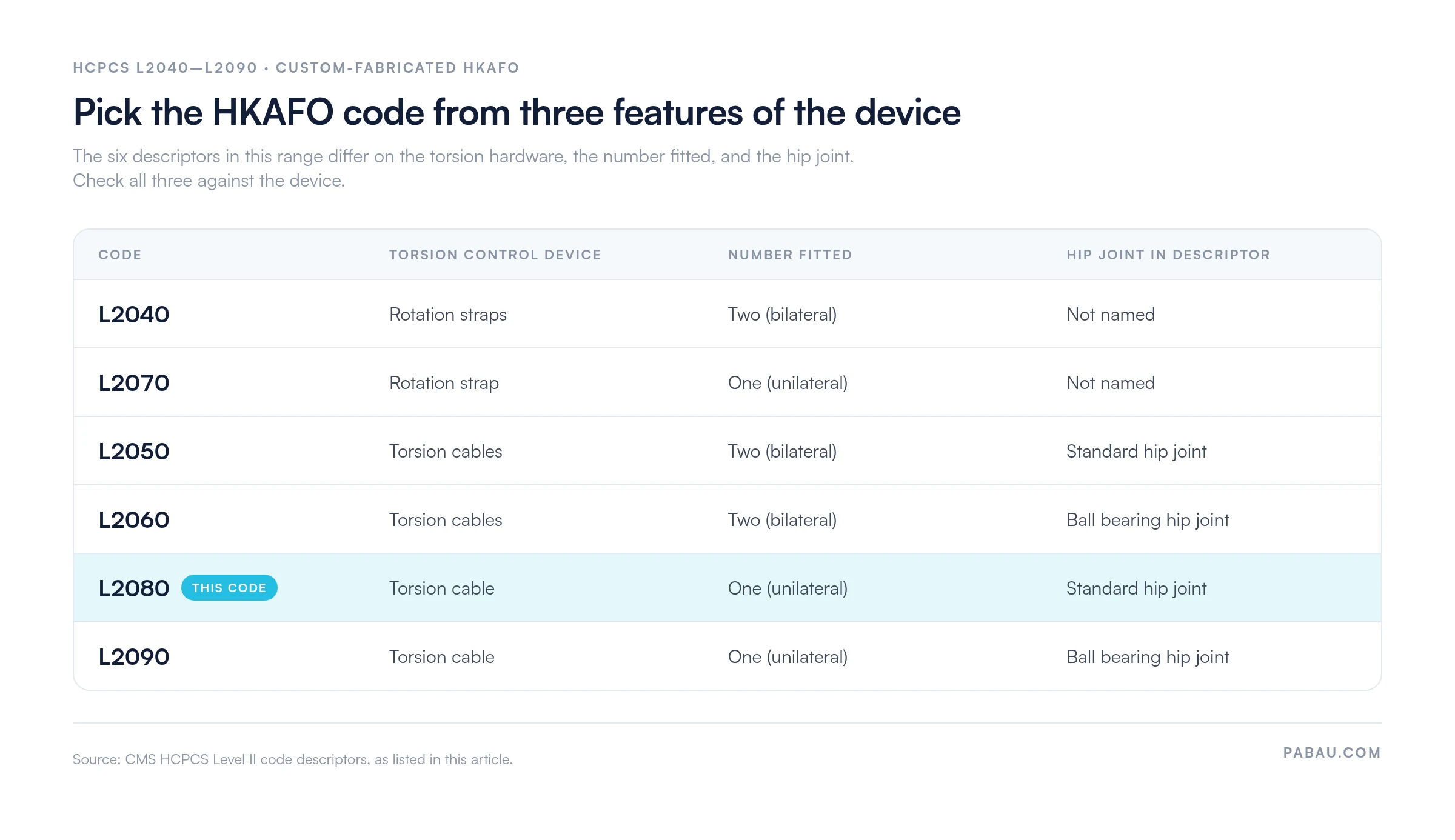This screenshot has width=1455, height=840.
Task: Click HIP JOINT IN DESCRIPTOR header
Action: tap(1168, 255)
